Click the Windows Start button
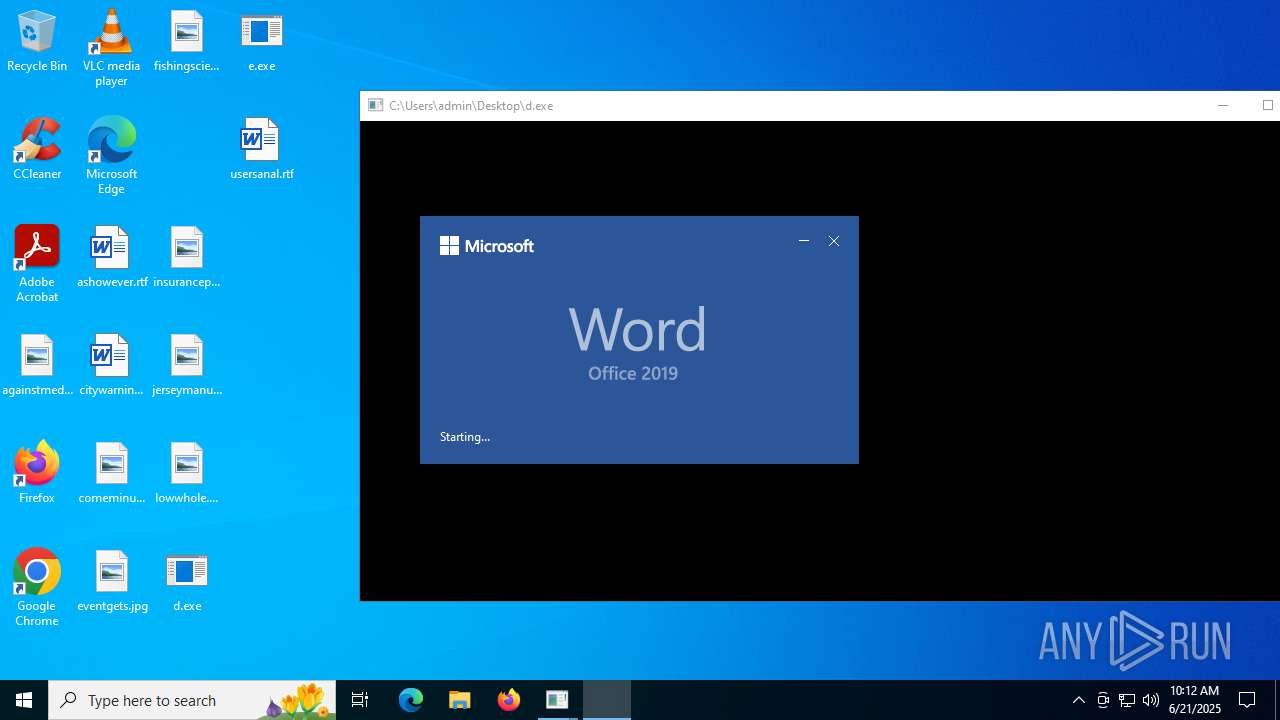The height and width of the screenshot is (720, 1280). click(24, 700)
